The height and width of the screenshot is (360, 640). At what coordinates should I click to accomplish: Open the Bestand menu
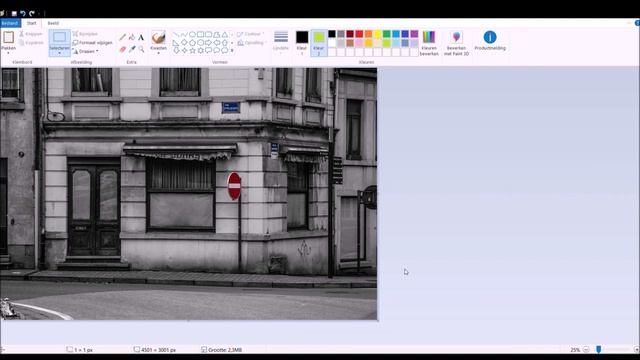coord(10,23)
